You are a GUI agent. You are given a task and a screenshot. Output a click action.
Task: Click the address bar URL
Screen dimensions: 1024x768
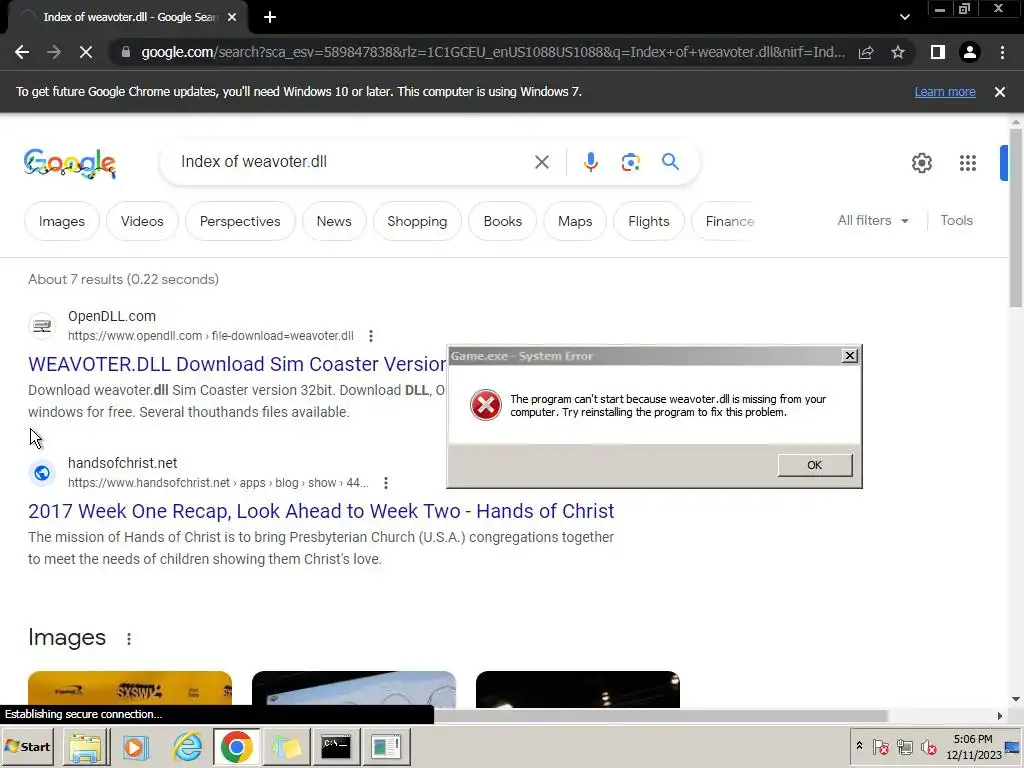(492, 52)
